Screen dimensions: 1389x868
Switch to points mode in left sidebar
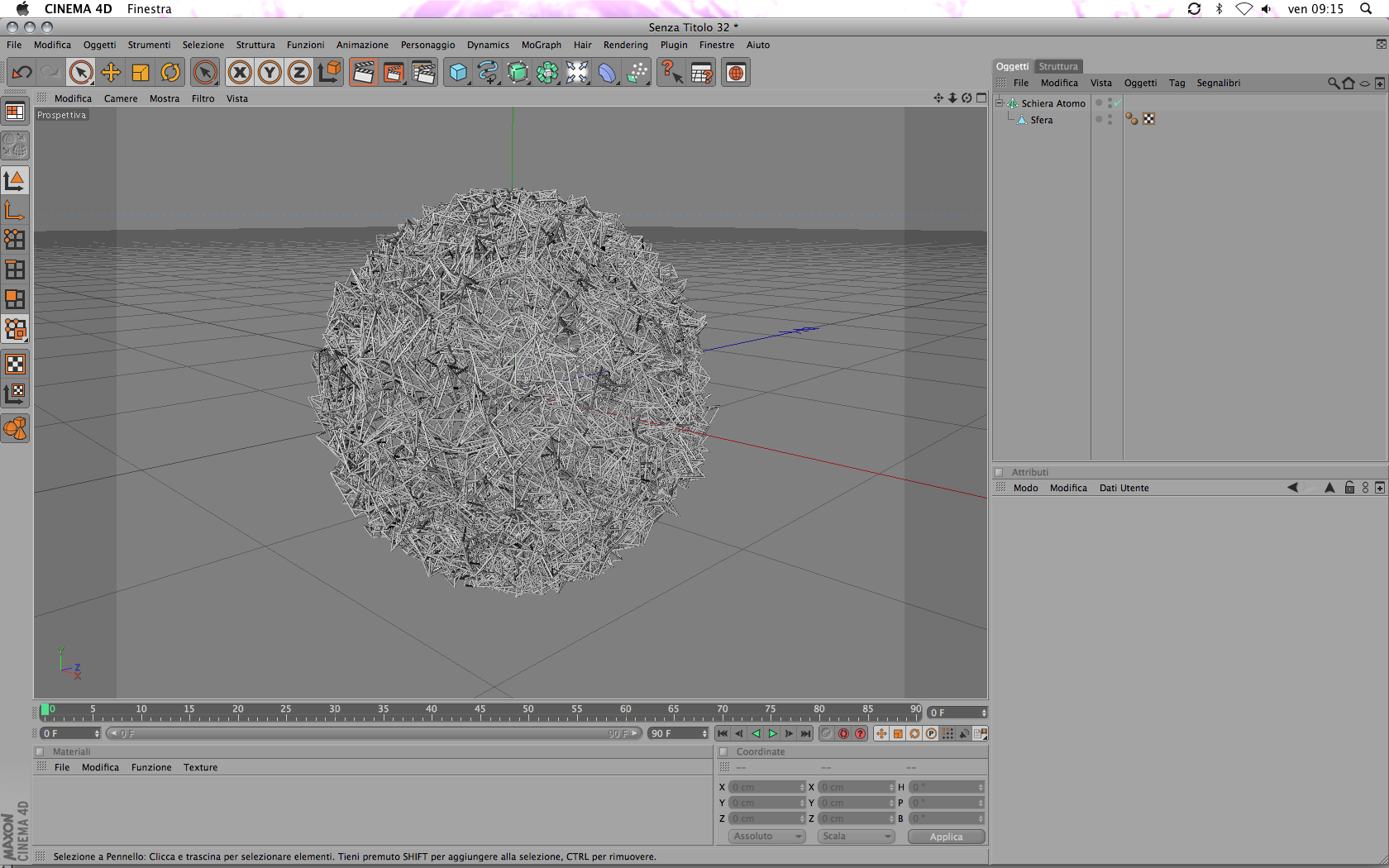pyautogui.click(x=15, y=240)
